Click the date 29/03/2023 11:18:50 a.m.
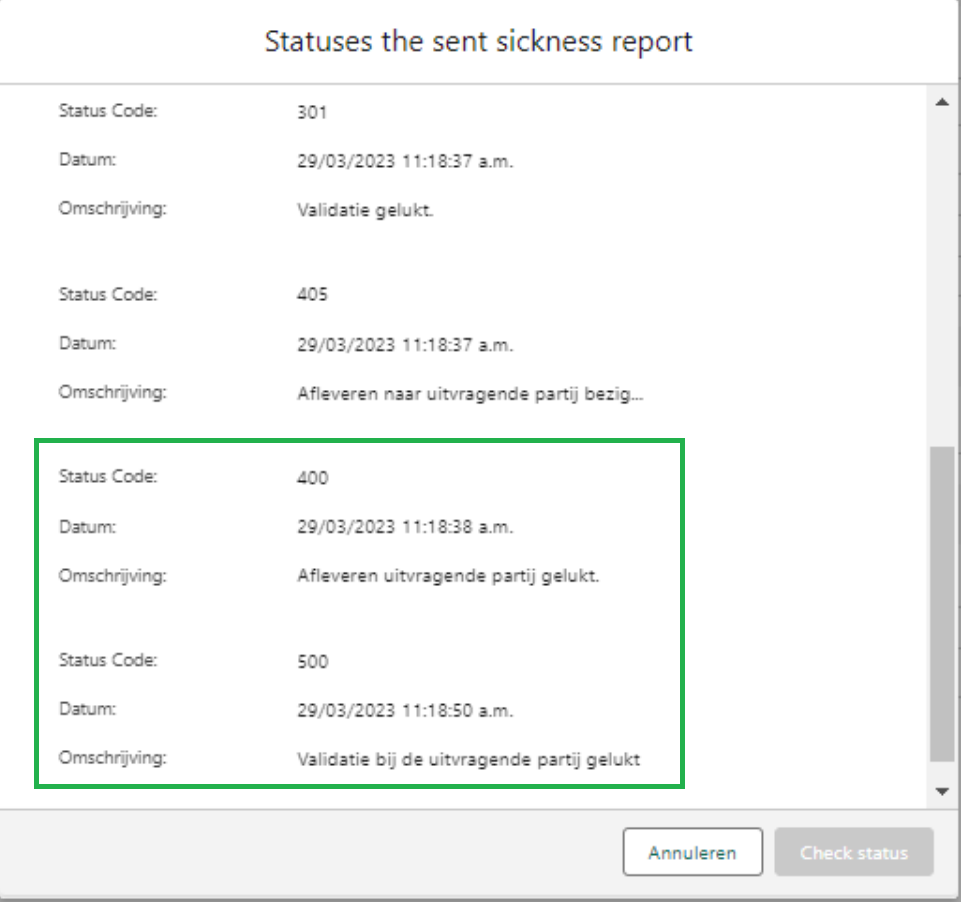Viewport: 961px width, 902px height. click(405, 711)
